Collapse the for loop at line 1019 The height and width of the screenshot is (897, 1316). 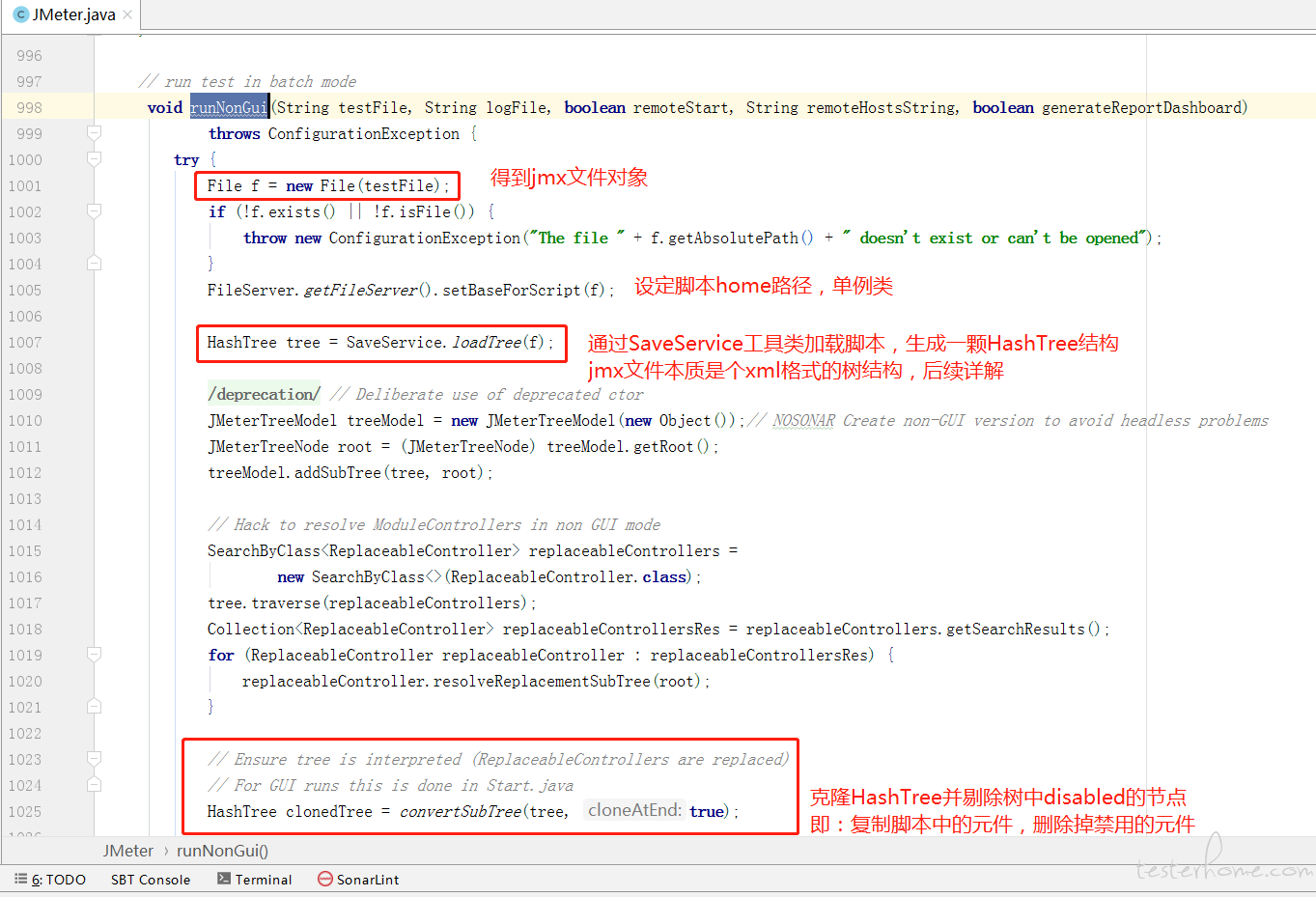click(94, 654)
